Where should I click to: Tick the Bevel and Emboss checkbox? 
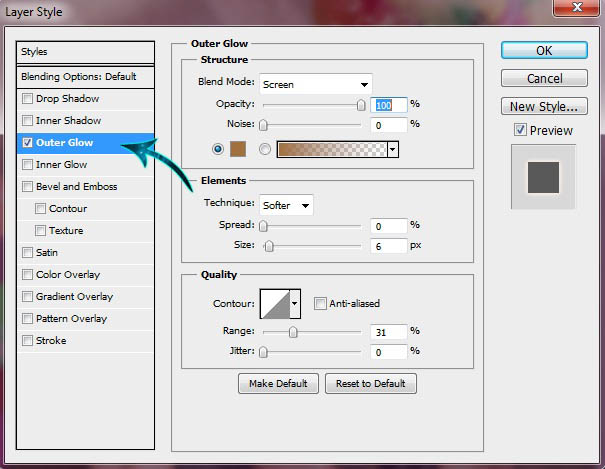(x=27, y=187)
